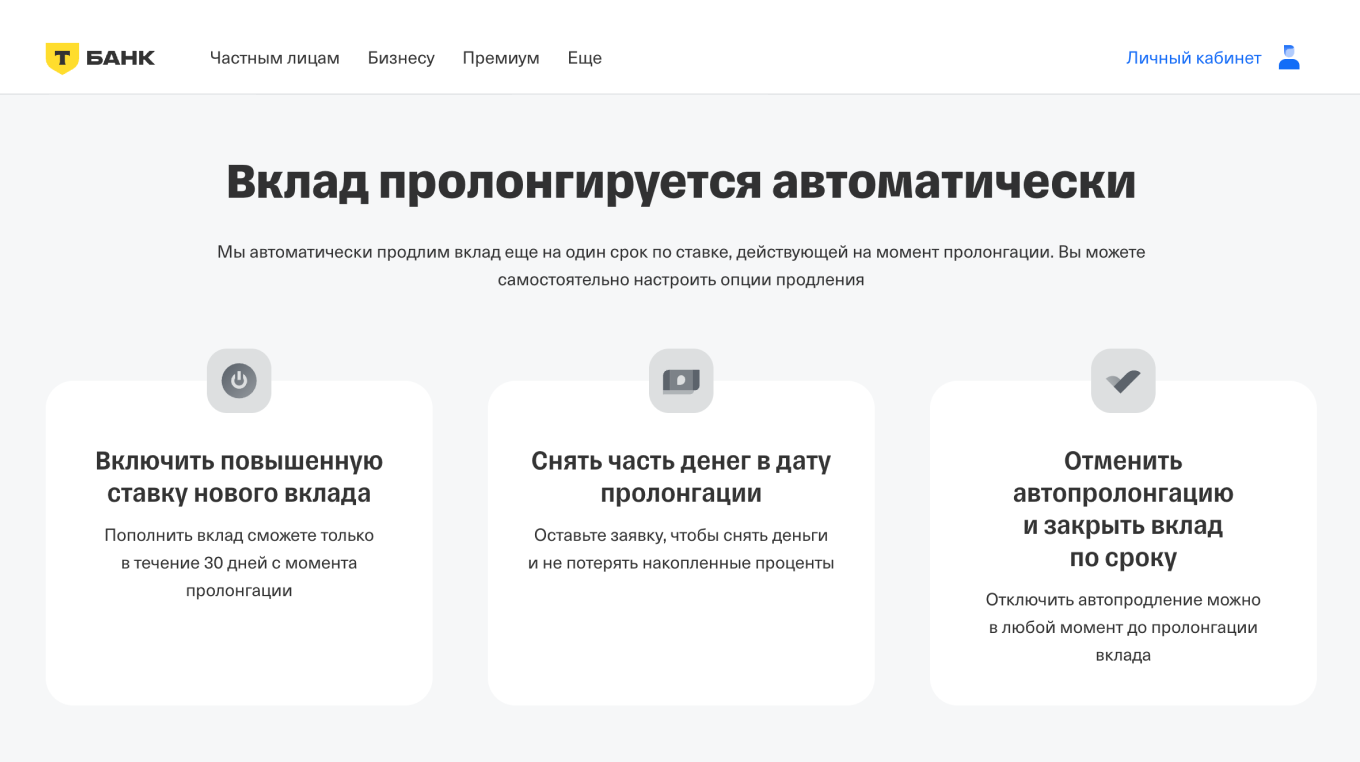Open Личный кабинет login link

pyautogui.click(x=1194, y=57)
